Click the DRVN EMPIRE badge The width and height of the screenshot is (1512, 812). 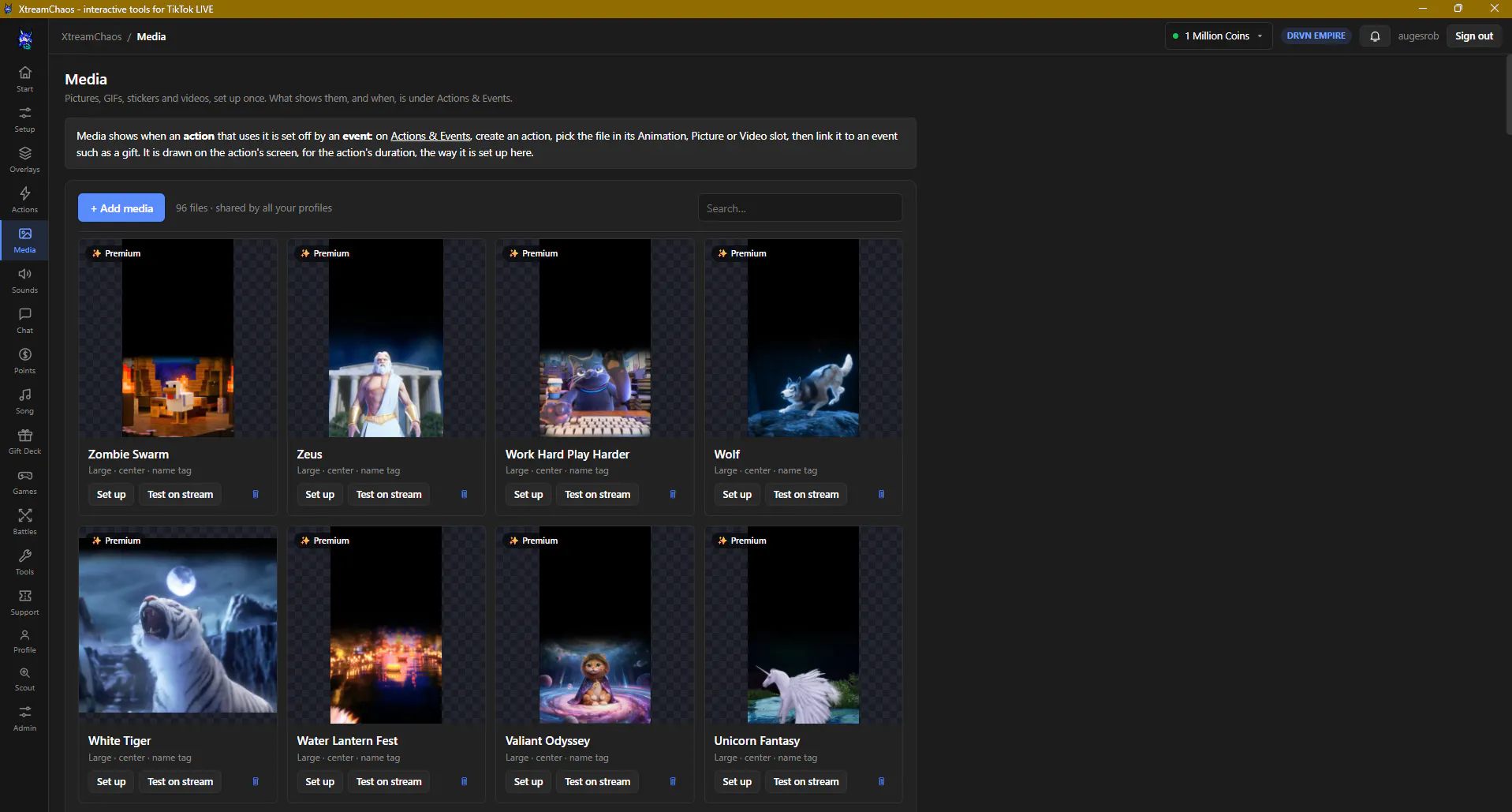(1316, 36)
